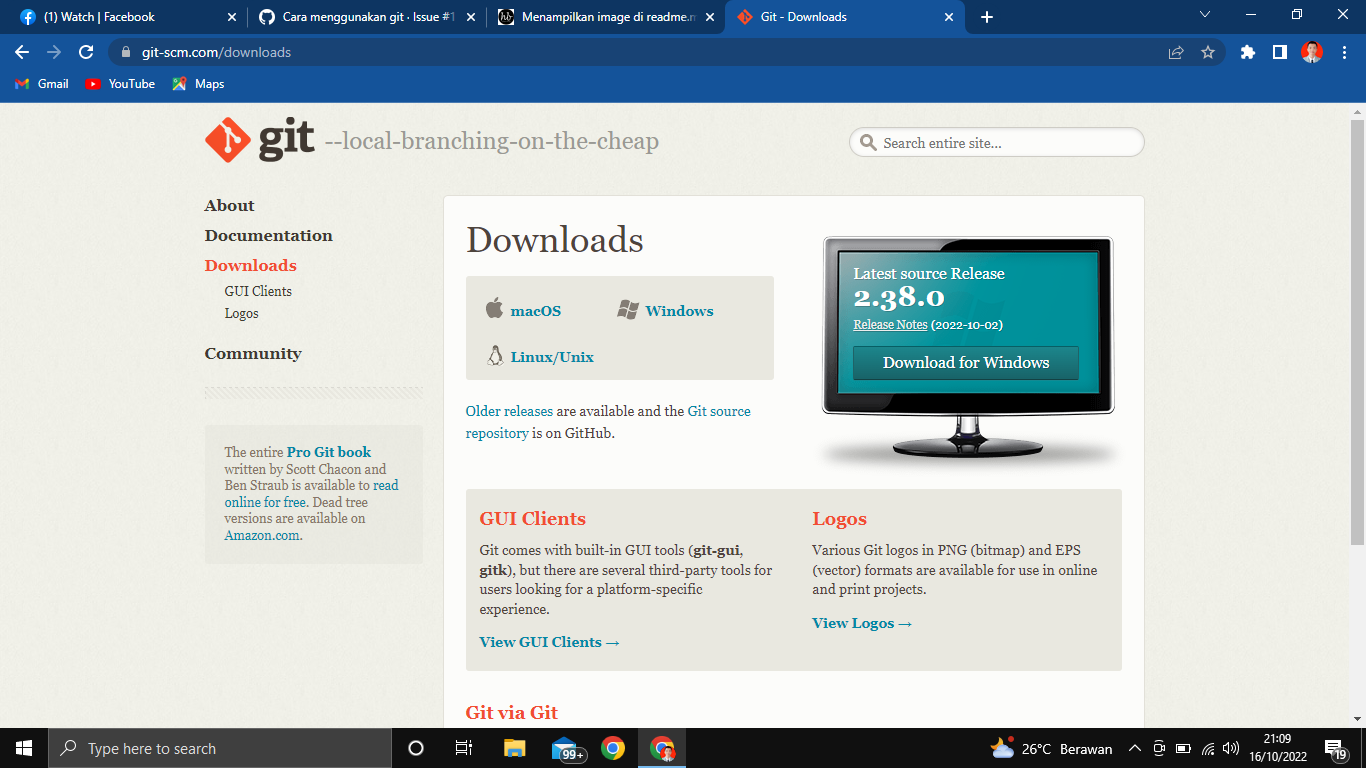Show hidden system tray icons
The height and width of the screenshot is (768, 1366).
pos(1134,748)
